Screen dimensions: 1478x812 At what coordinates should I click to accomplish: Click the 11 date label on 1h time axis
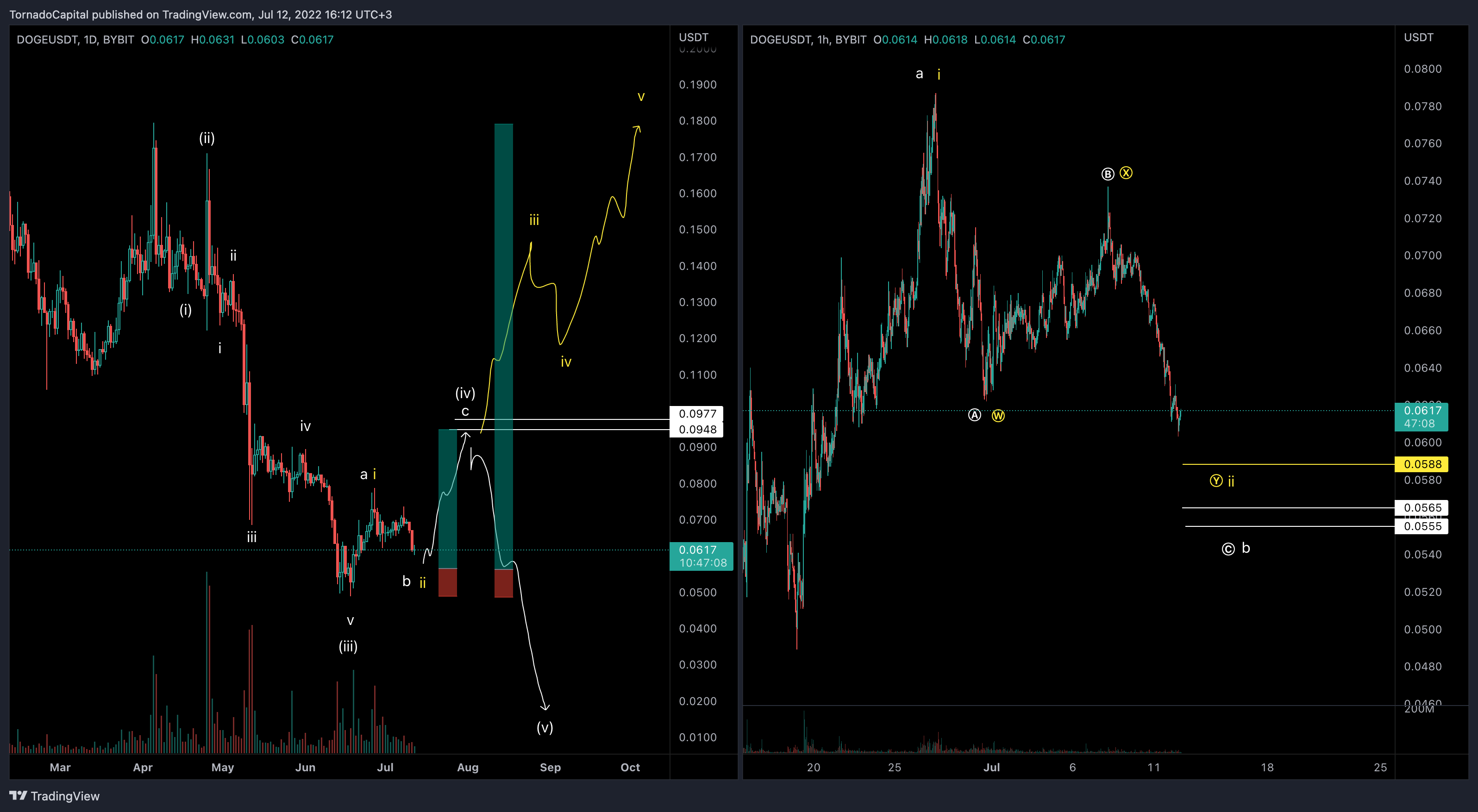coord(1154,767)
